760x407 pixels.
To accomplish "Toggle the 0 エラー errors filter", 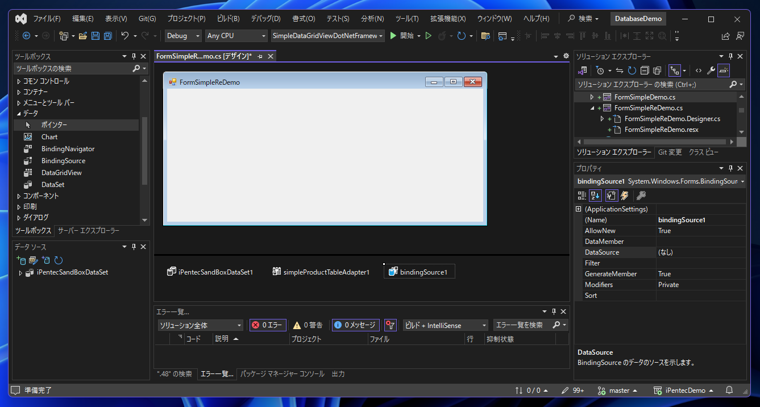I will [x=268, y=325].
